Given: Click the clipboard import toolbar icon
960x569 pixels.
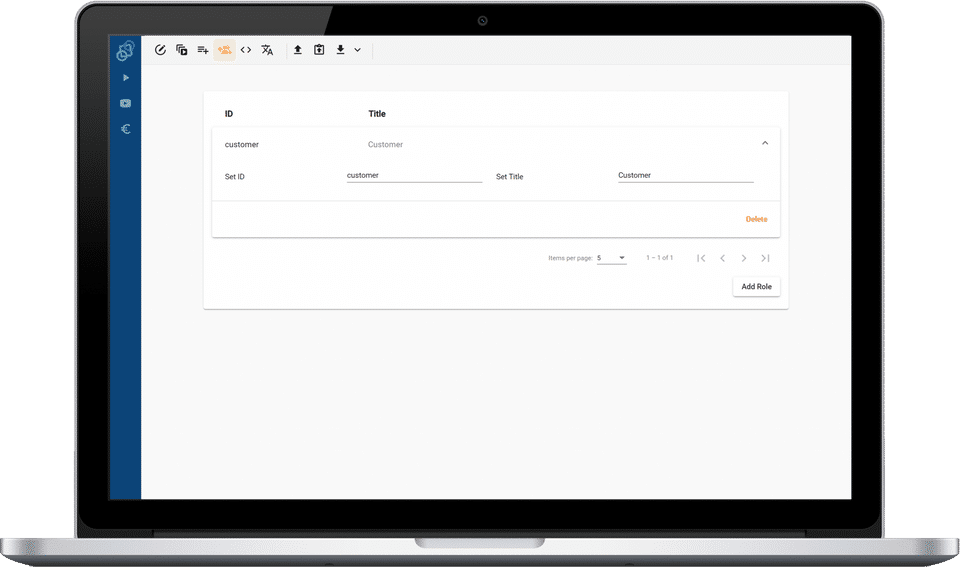Looking at the screenshot, I should [319, 50].
